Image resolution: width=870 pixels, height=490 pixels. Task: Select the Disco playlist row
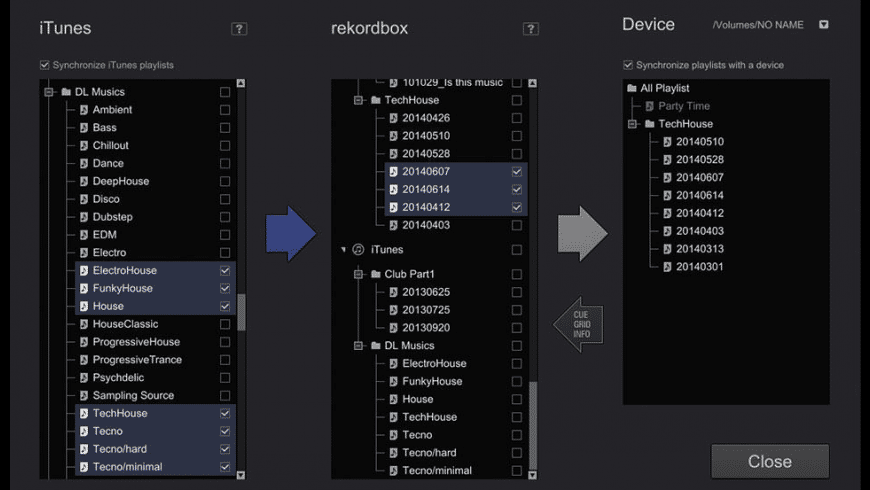[x=155, y=199]
